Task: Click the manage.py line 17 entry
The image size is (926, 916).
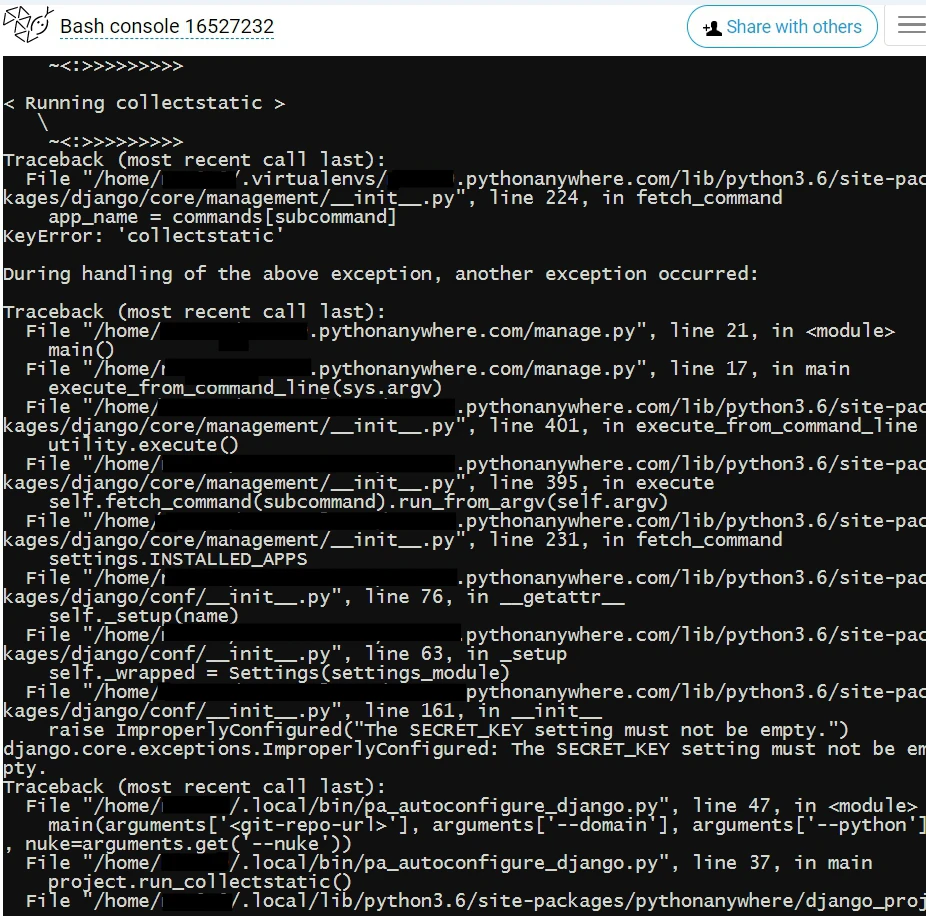Action: (x=438, y=369)
